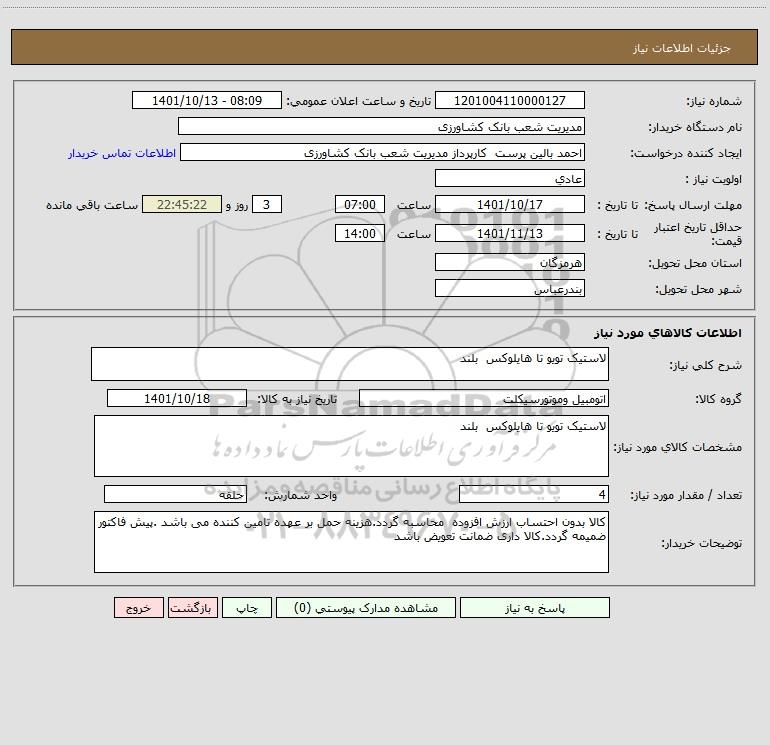This screenshot has height=745, width=770.
Task: Open مشاهده مدارک پیوستی (0) button
Action: (366, 607)
